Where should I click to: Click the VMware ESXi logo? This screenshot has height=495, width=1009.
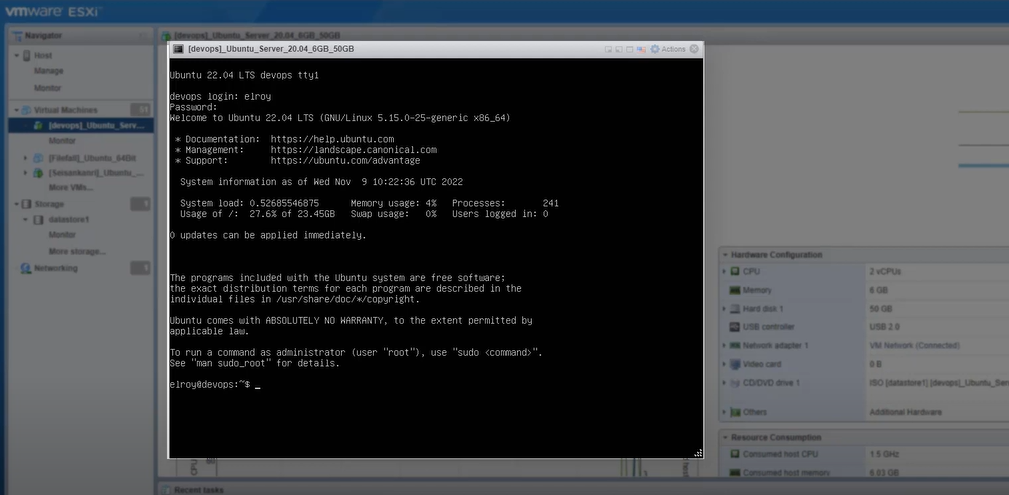point(53,11)
